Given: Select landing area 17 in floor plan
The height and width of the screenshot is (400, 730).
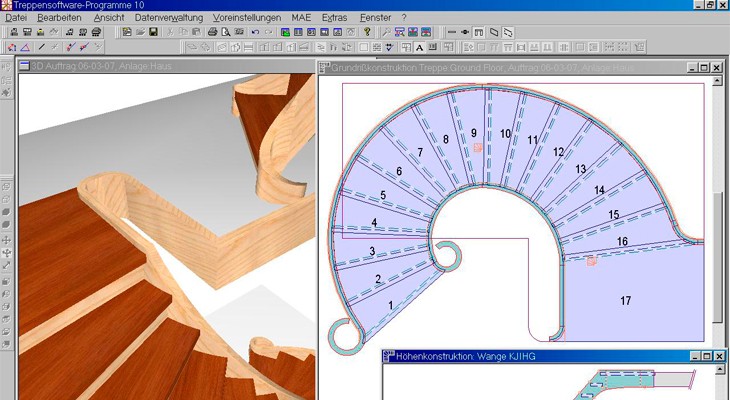Looking at the screenshot, I should [x=626, y=300].
